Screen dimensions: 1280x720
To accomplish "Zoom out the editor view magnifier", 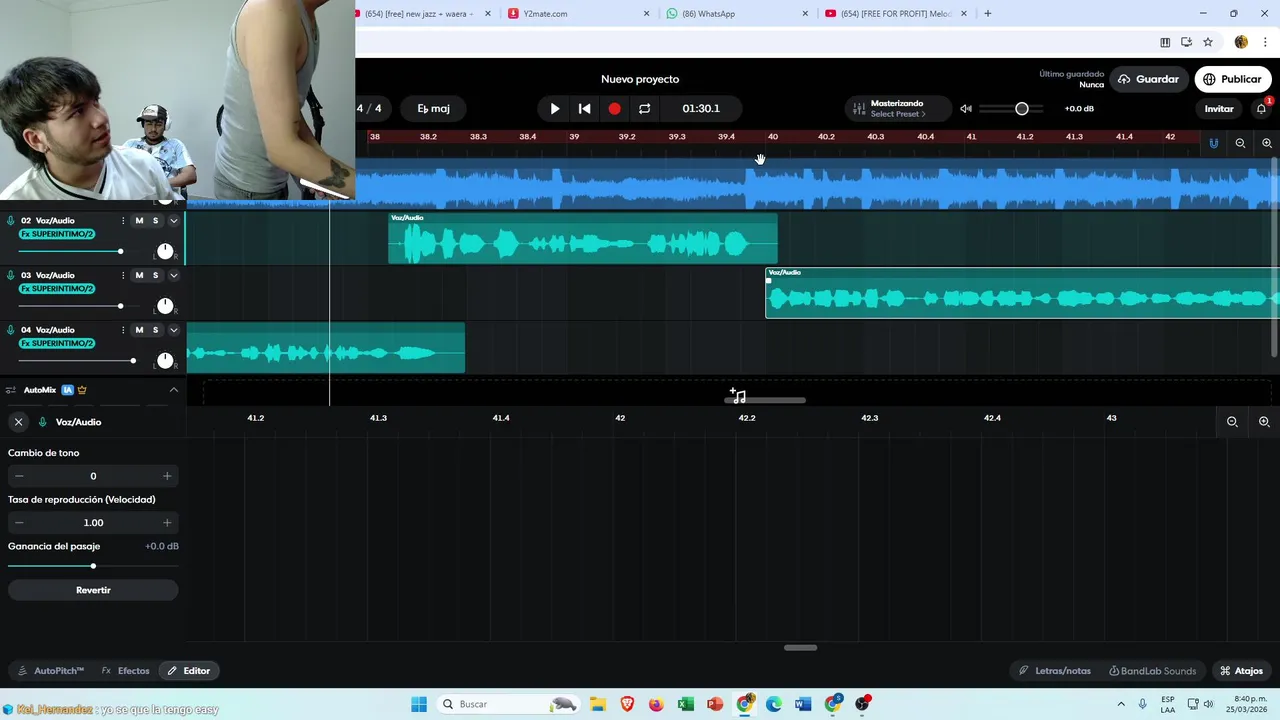I will point(1232,422).
